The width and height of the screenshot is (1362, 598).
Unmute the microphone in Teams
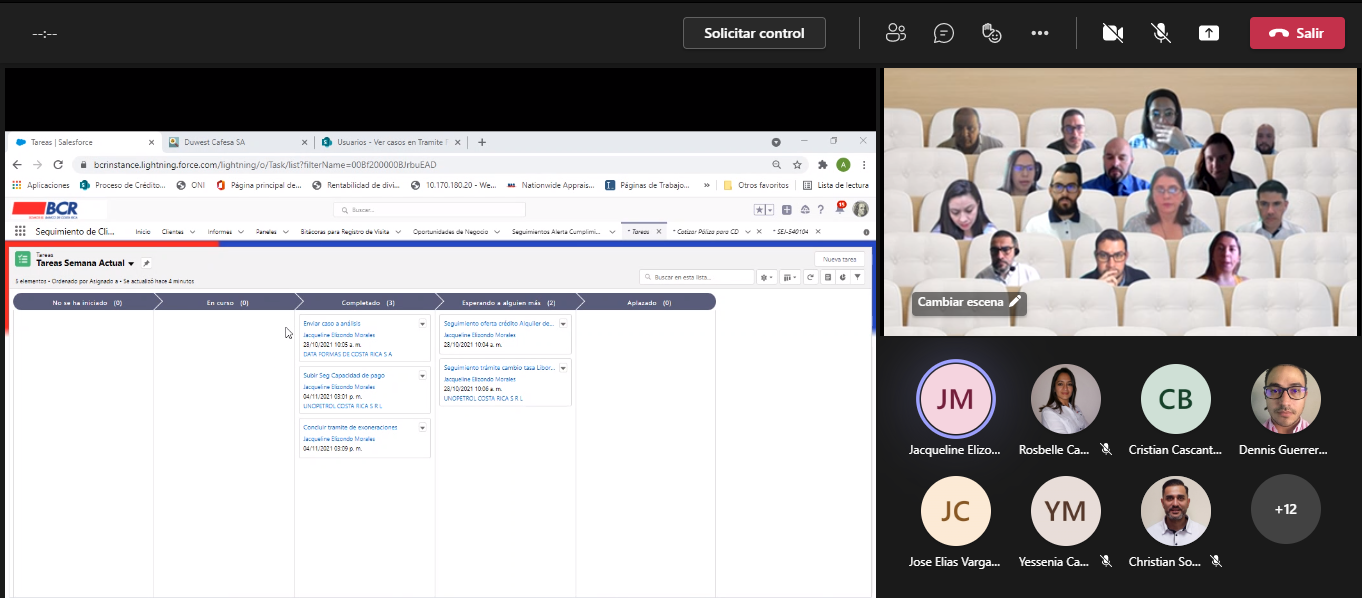coord(1161,33)
